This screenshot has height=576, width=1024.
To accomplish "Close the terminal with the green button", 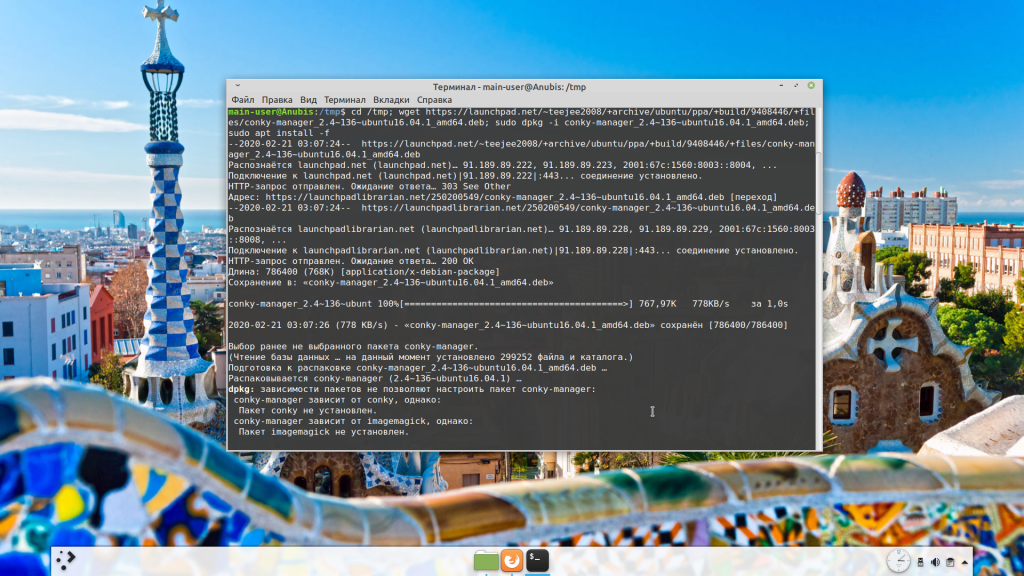I will (x=811, y=86).
